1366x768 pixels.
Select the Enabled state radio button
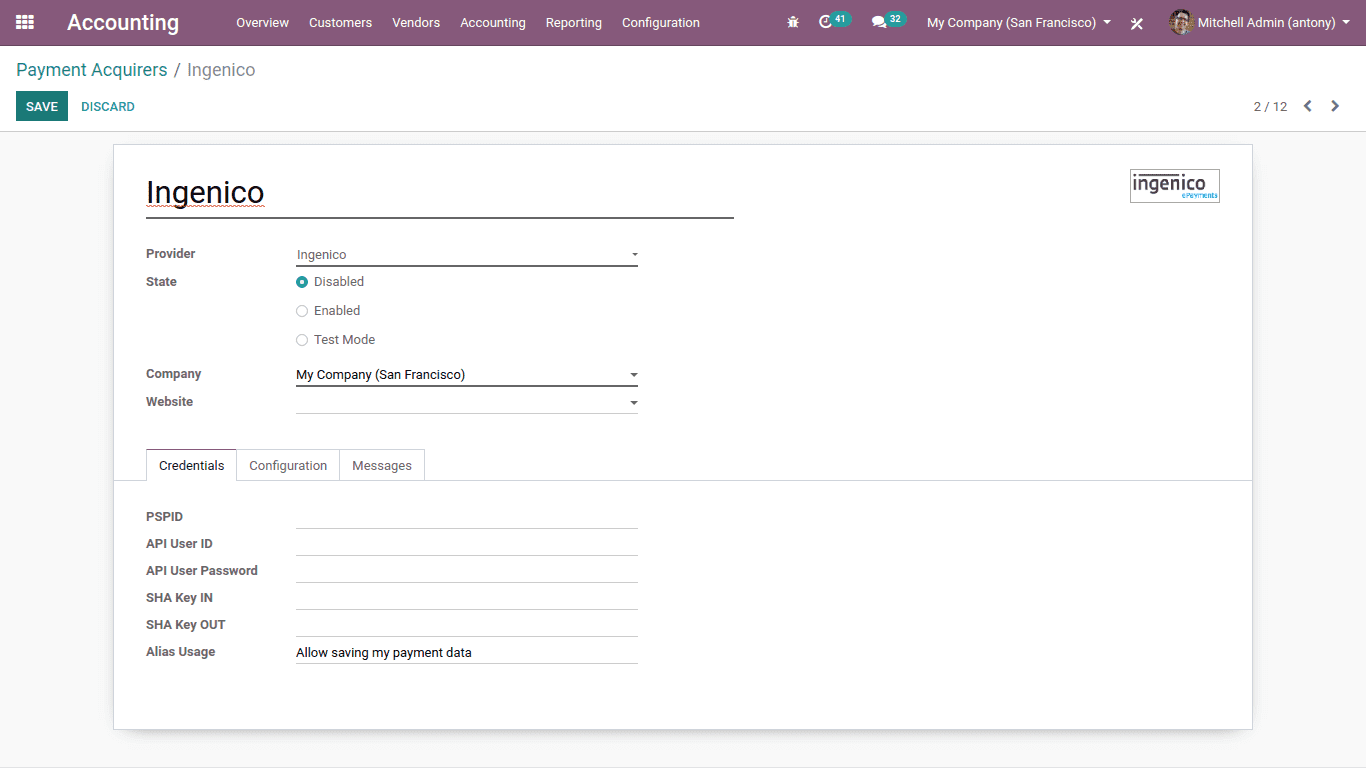tap(302, 311)
